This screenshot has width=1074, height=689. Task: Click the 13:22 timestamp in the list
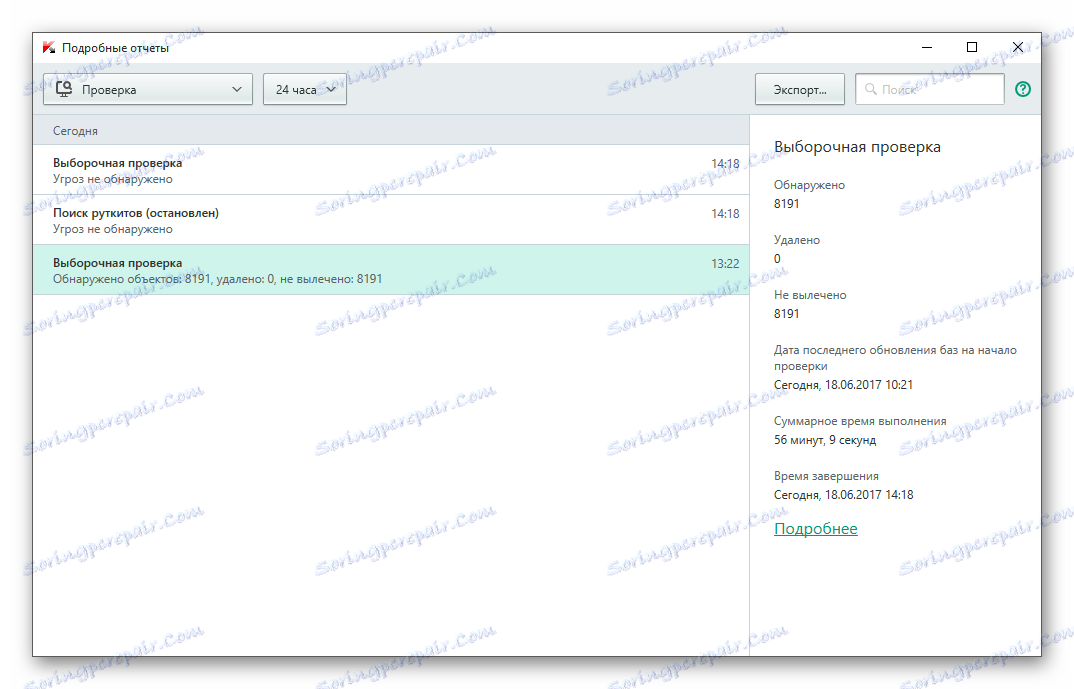tap(725, 264)
